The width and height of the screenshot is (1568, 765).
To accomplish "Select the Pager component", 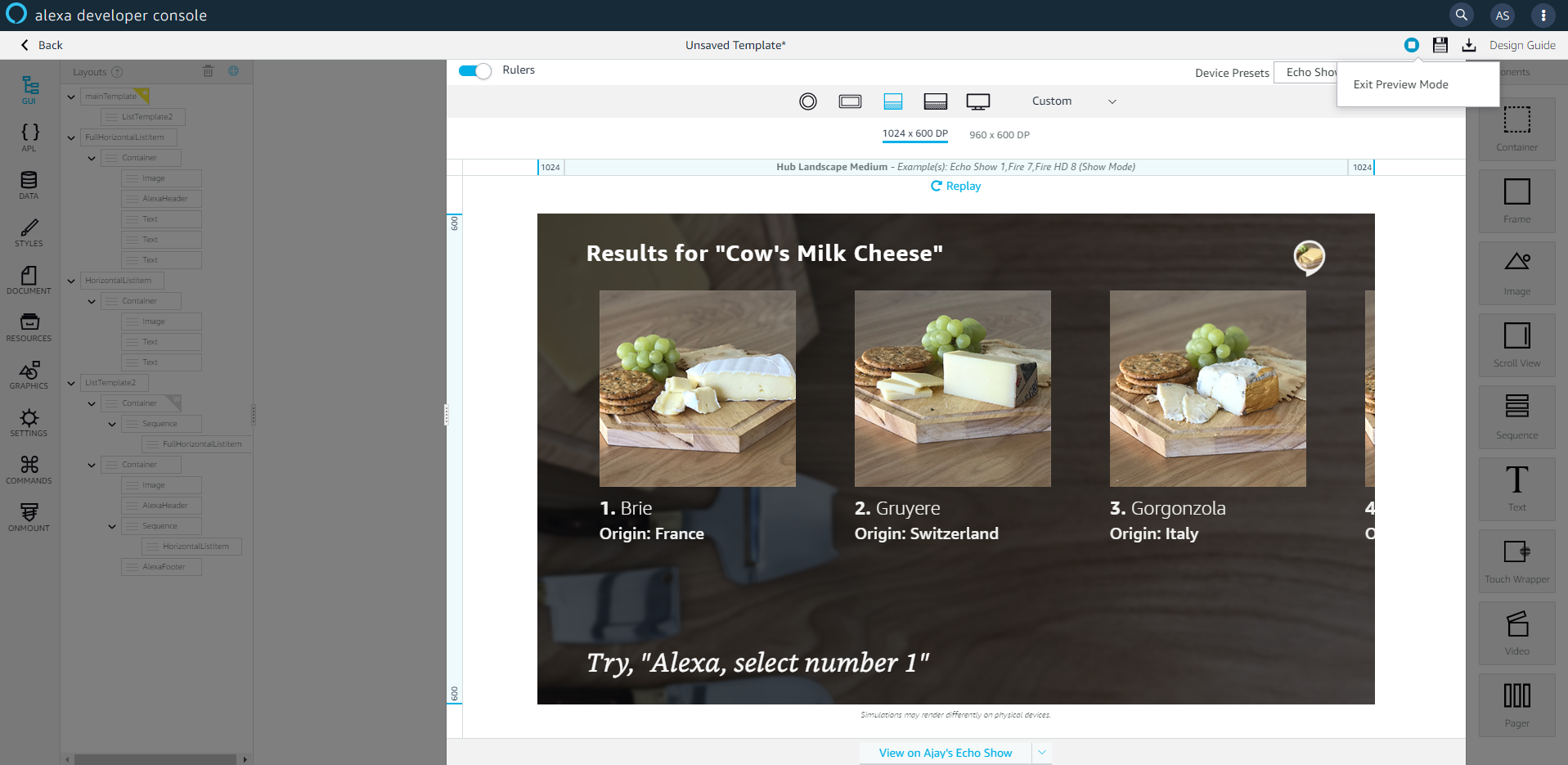I will (1516, 704).
